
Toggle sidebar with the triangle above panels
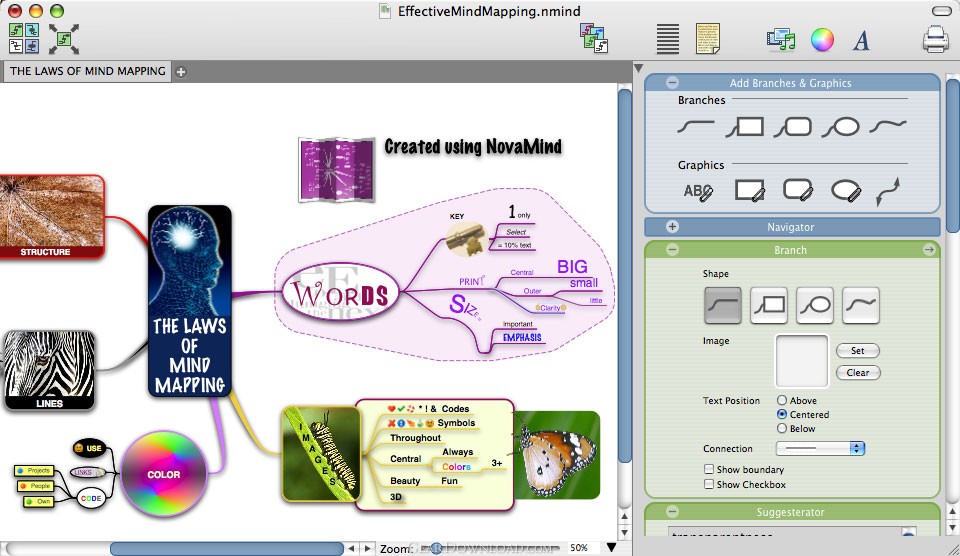(639, 68)
